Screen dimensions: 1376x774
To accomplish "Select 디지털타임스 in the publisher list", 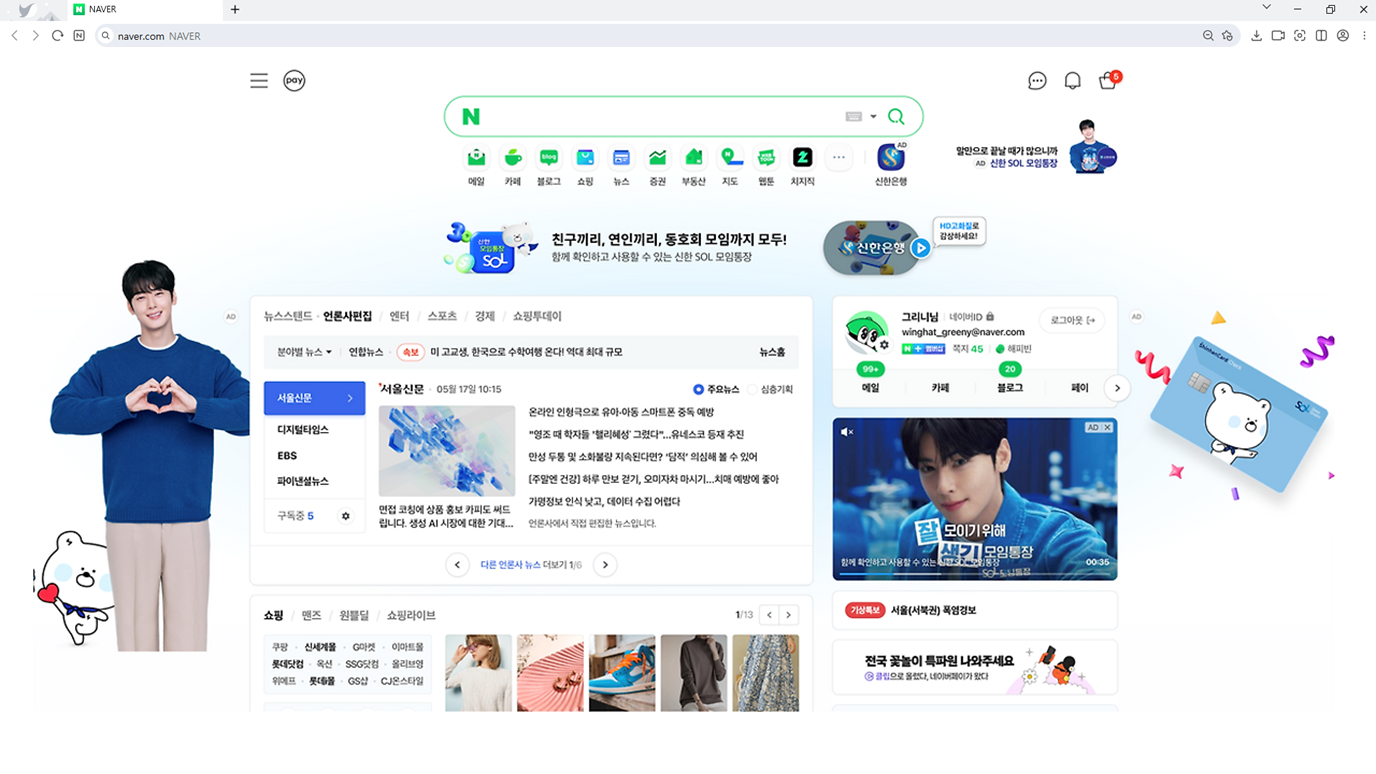I will click(x=303, y=429).
